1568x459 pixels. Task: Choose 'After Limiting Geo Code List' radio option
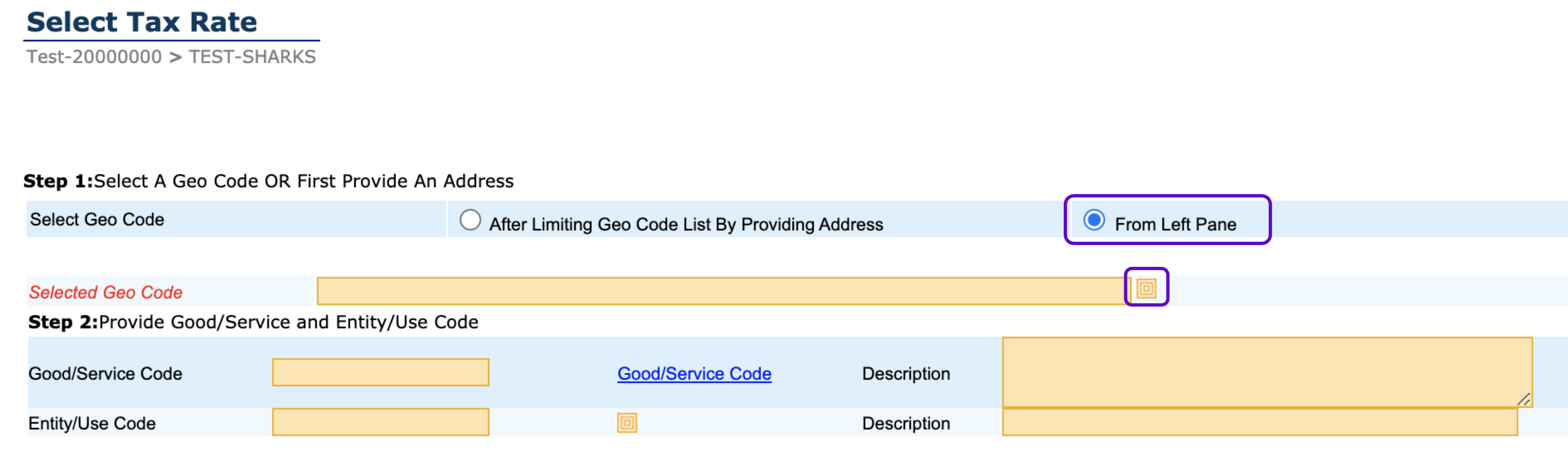(470, 220)
